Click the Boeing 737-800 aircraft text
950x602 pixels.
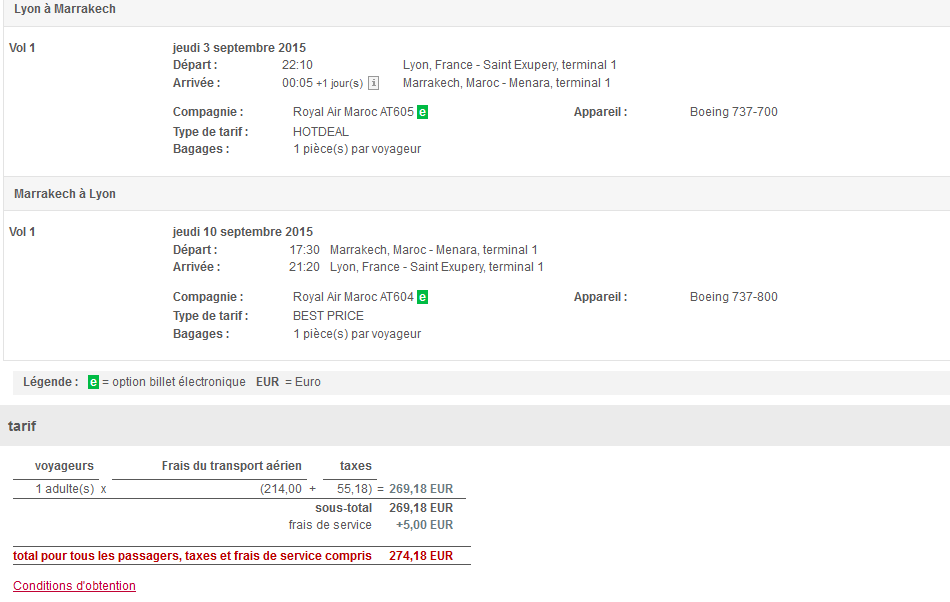(733, 297)
